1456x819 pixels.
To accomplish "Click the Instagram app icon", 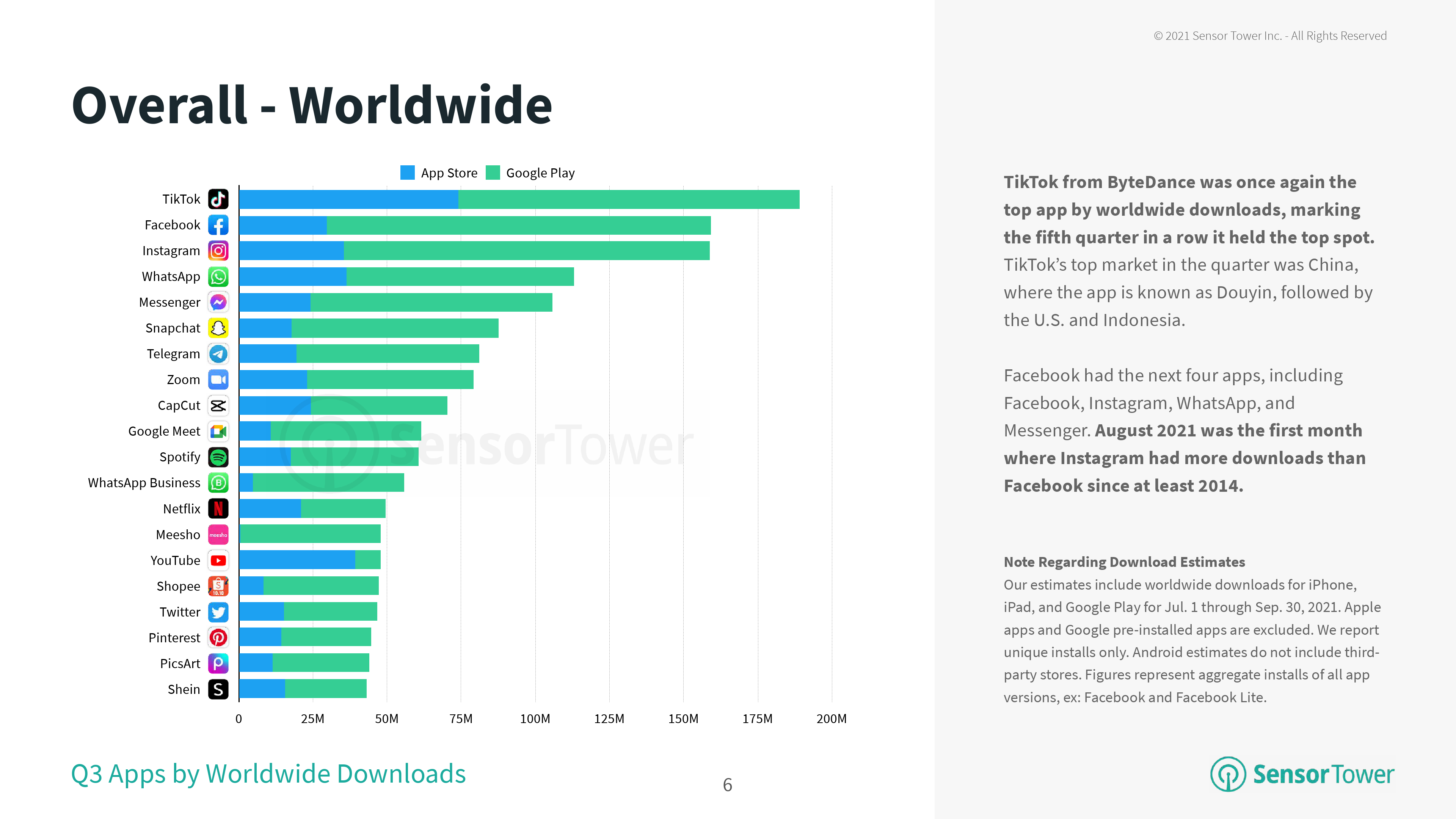I will [x=218, y=250].
